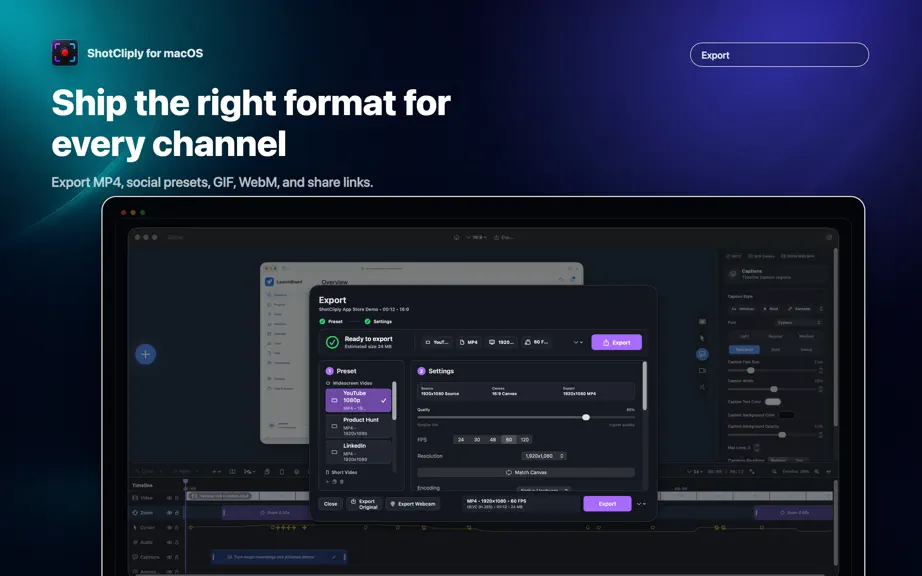The width and height of the screenshot is (922, 576).
Task: Select the top background tool in side toolbar
Action: (x=702, y=322)
